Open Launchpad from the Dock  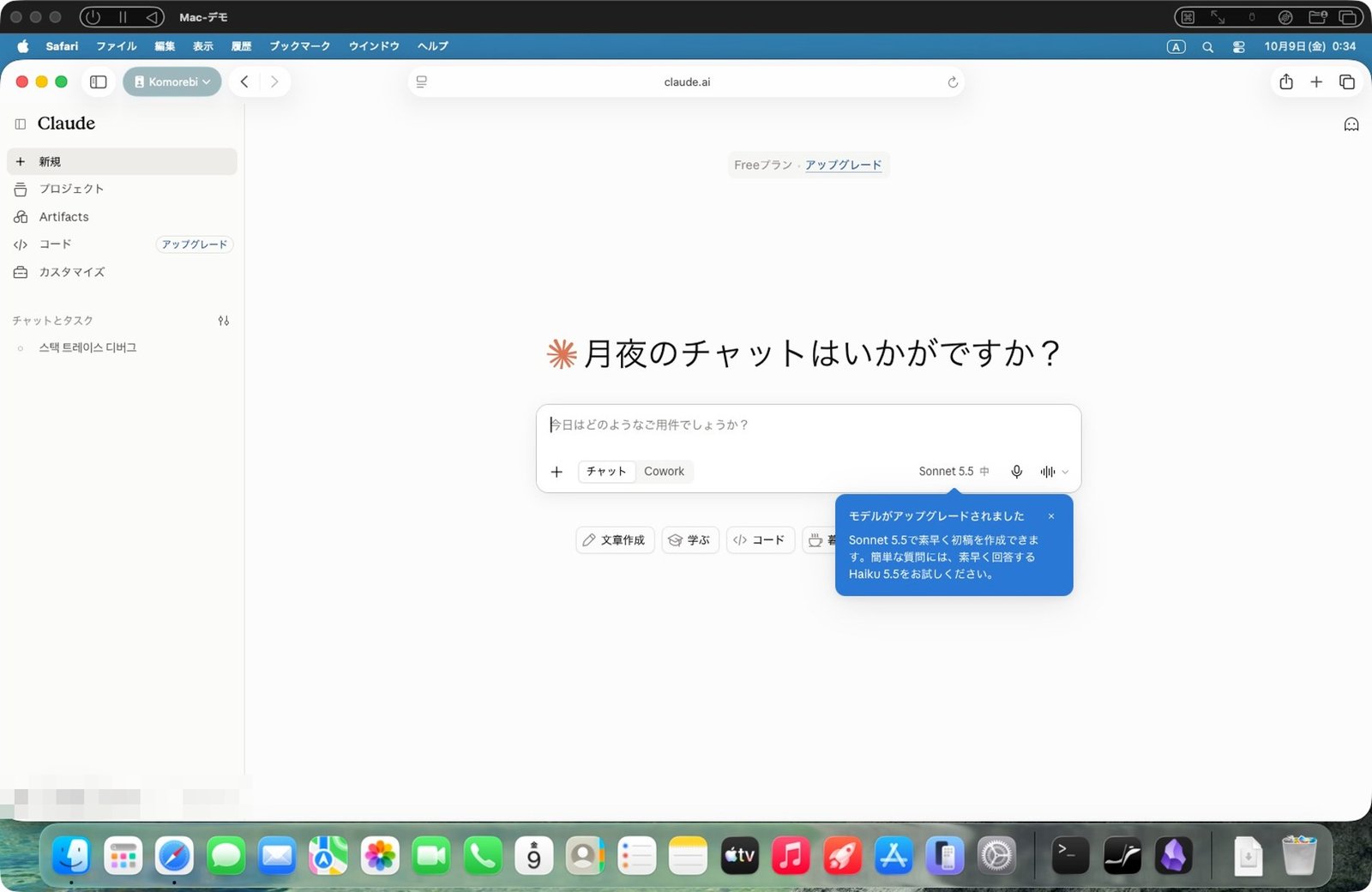click(x=123, y=855)
